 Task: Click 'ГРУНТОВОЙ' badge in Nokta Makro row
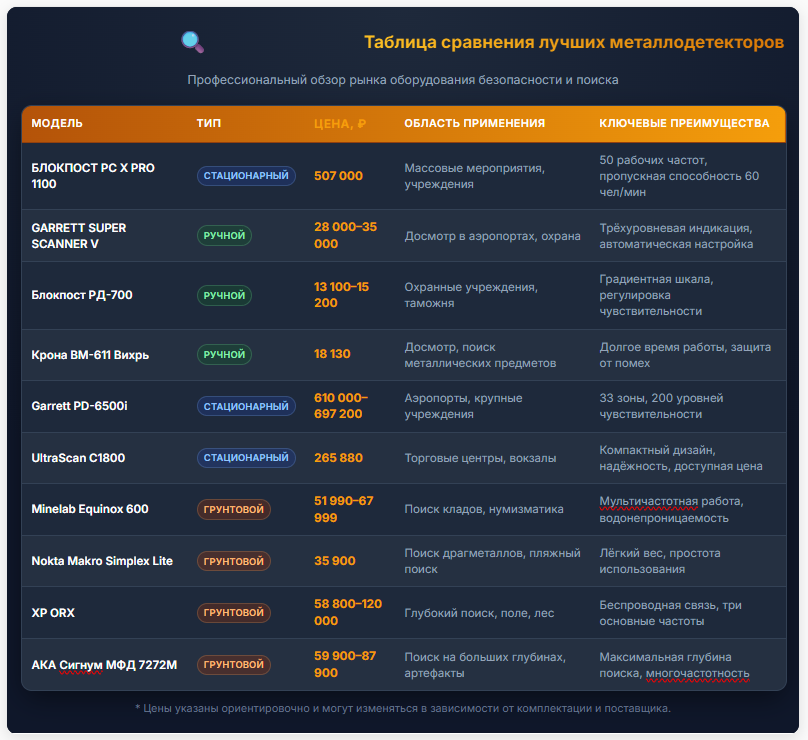click(234, 561)
